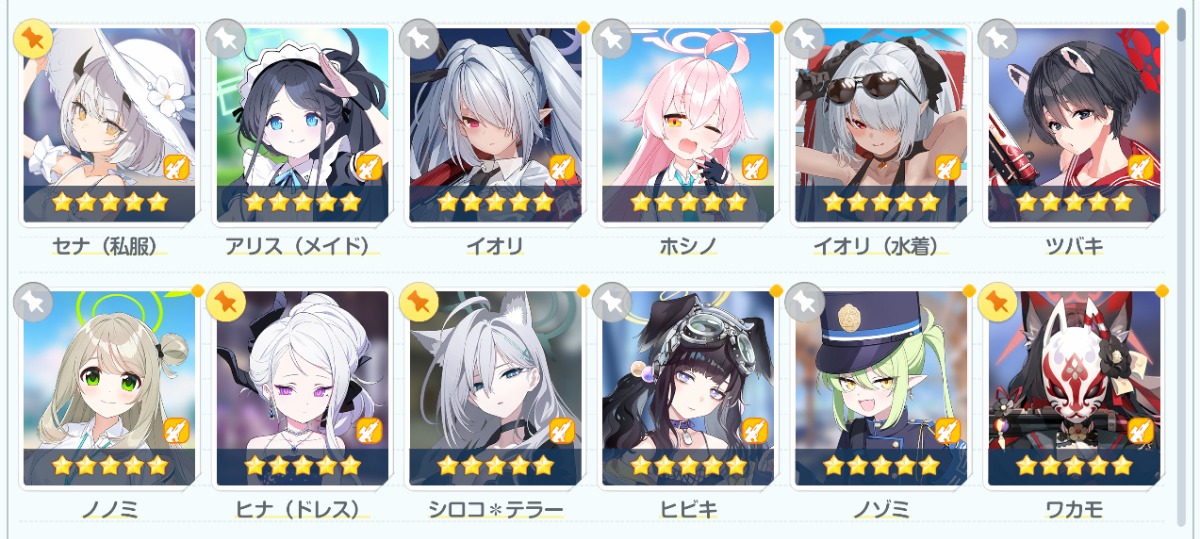The image size is (1200, 539).
Task: Click weapon badge on ノゾミ card
Action: (x=948, y=430)
